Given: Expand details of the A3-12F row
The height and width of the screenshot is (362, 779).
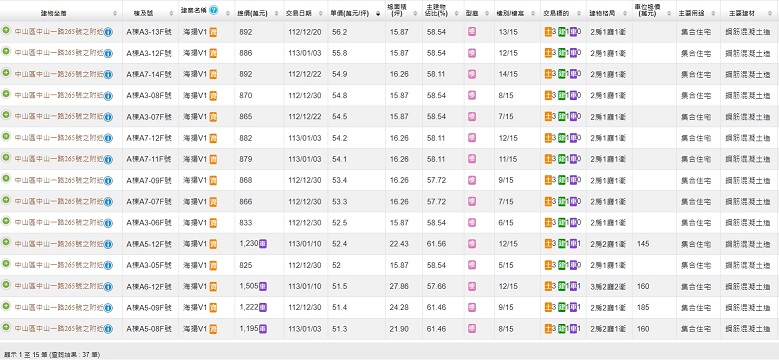Looking at the screenshot, I should 6,51.
